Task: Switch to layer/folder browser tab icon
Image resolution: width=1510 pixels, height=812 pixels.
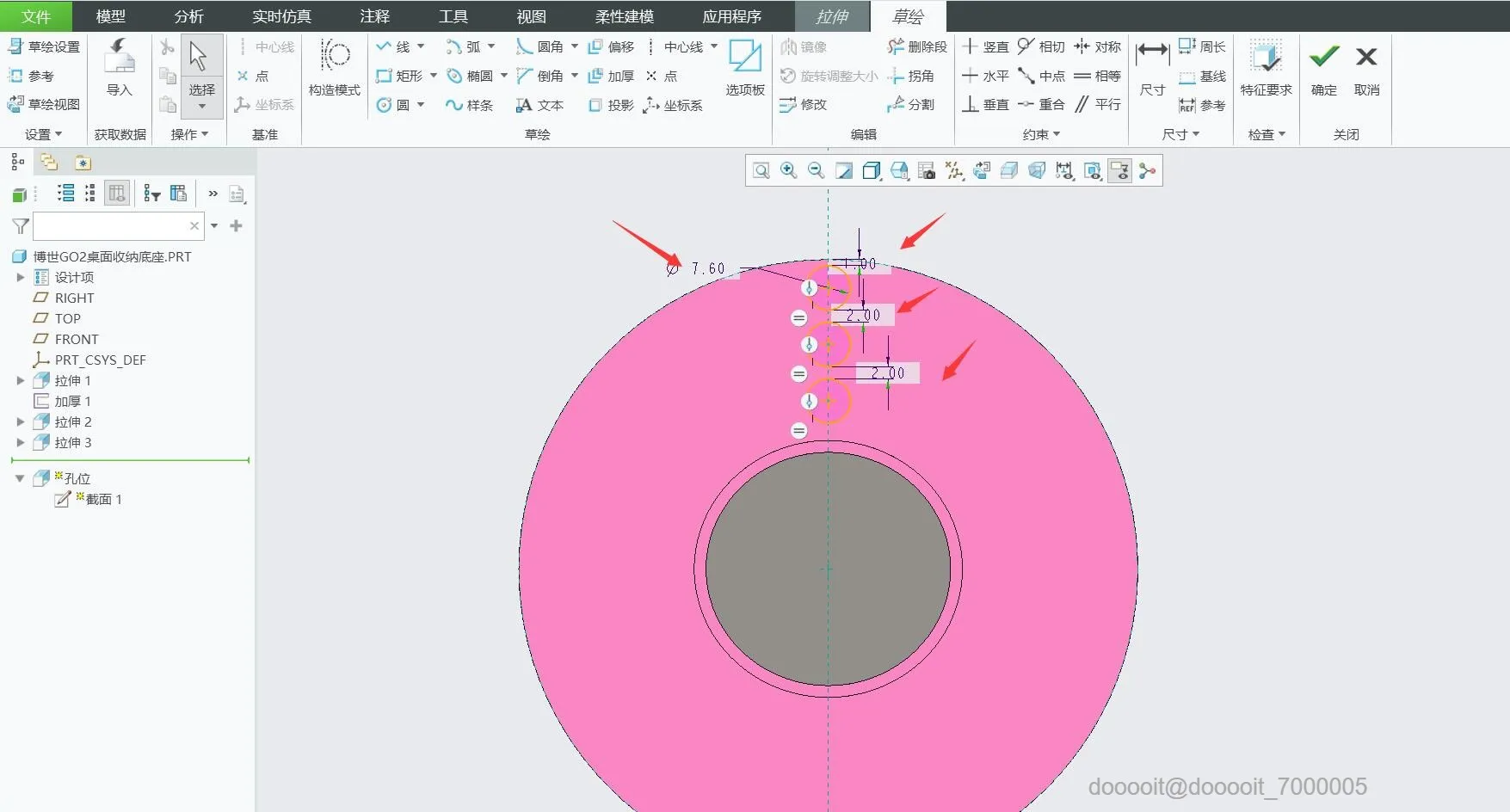Action: point(49,162)
